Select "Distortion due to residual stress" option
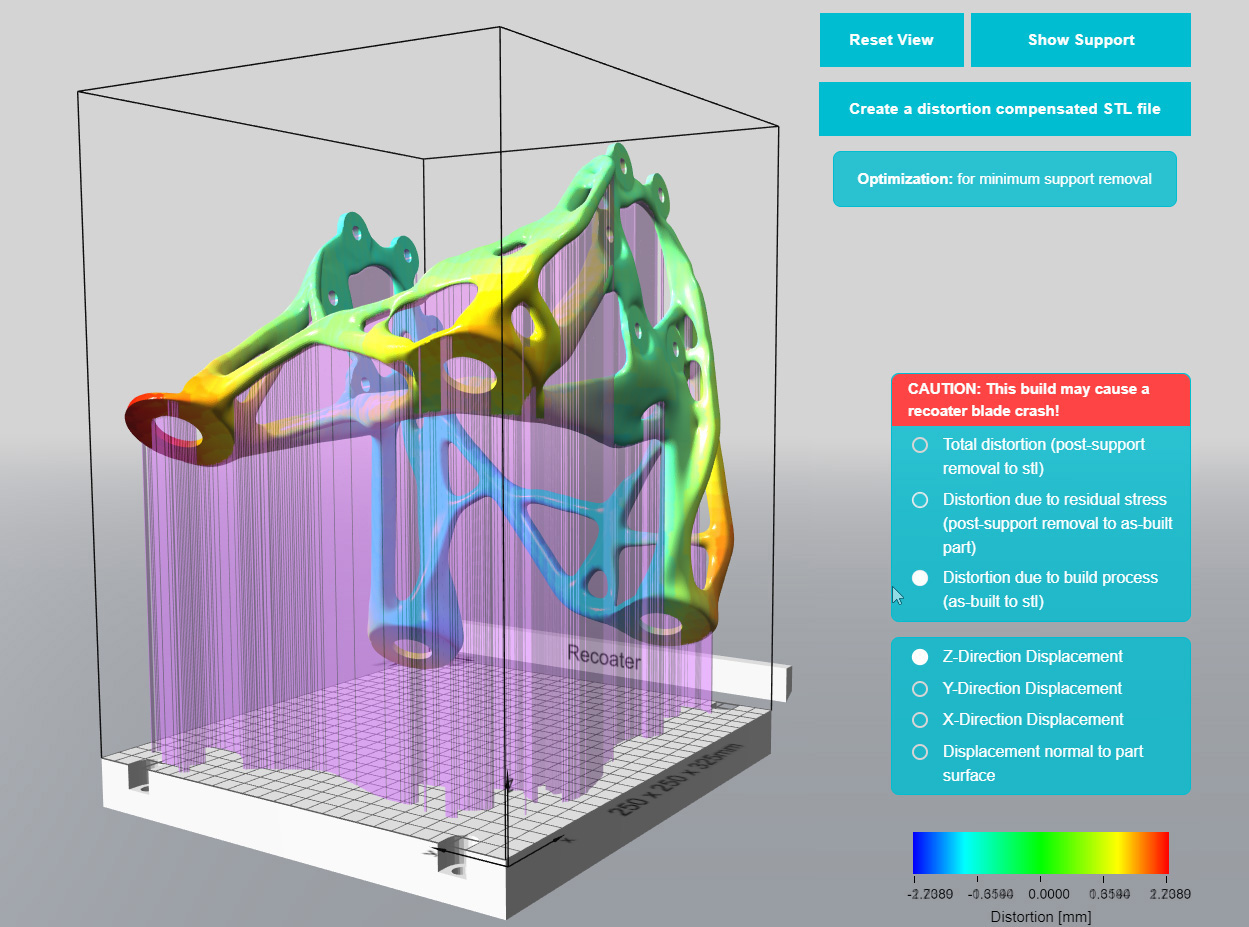Viewport: 1249px width, 927px height. (919, 500)
